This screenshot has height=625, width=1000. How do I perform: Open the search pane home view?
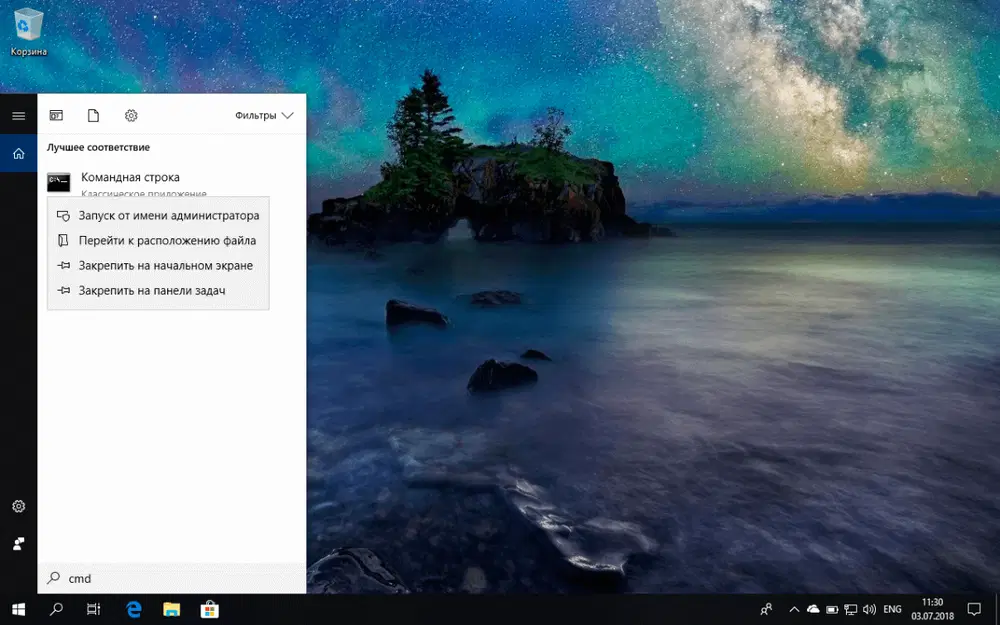(18, 153)
